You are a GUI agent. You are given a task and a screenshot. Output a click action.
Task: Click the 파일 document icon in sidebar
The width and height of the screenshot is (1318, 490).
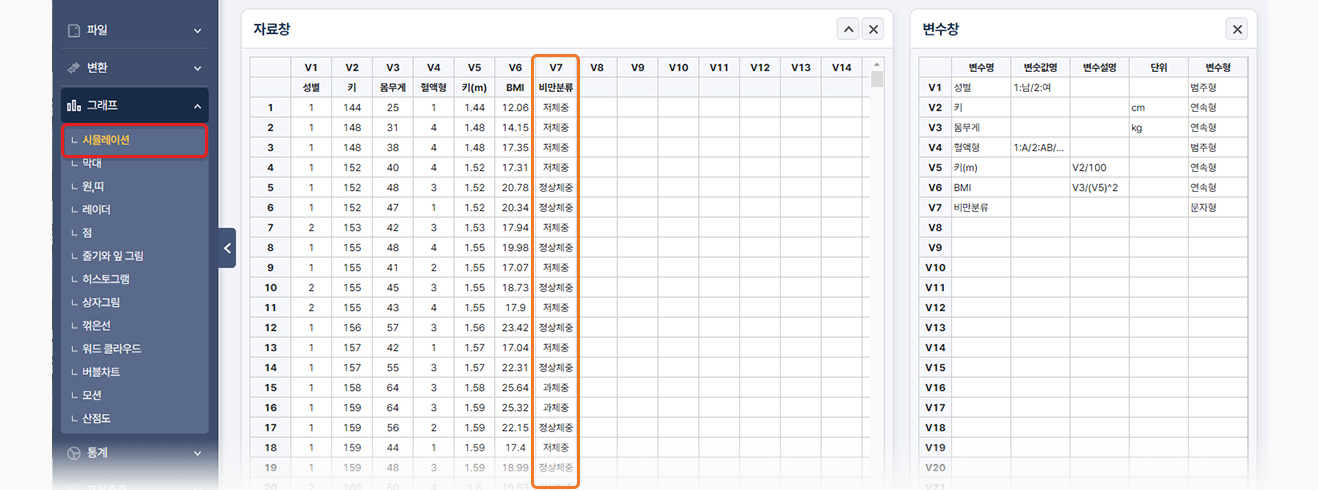click(x=74, y=31)
